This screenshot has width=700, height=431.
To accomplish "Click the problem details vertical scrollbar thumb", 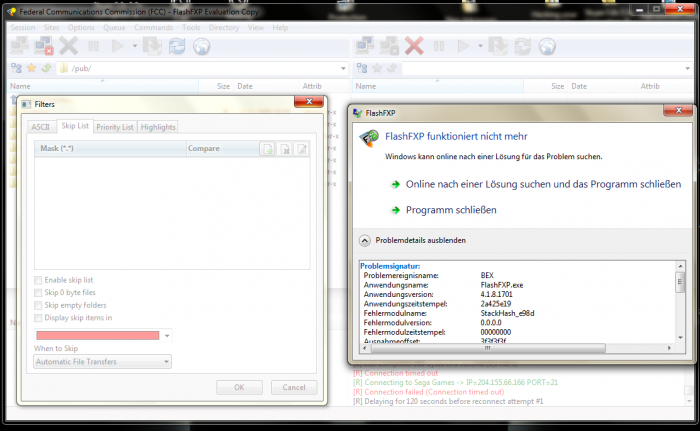I will coord(680,282).
